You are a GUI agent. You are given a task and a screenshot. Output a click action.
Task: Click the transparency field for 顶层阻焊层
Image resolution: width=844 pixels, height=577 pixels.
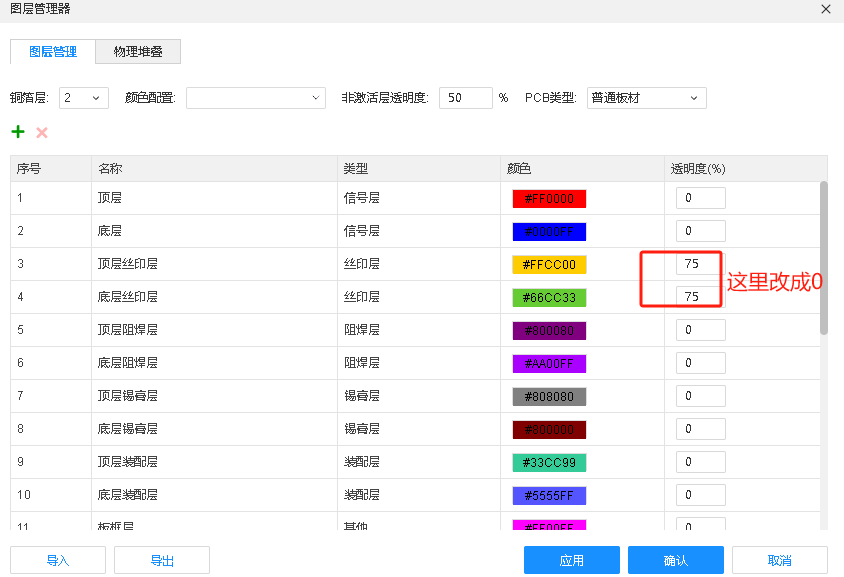[x=701, y=330]
